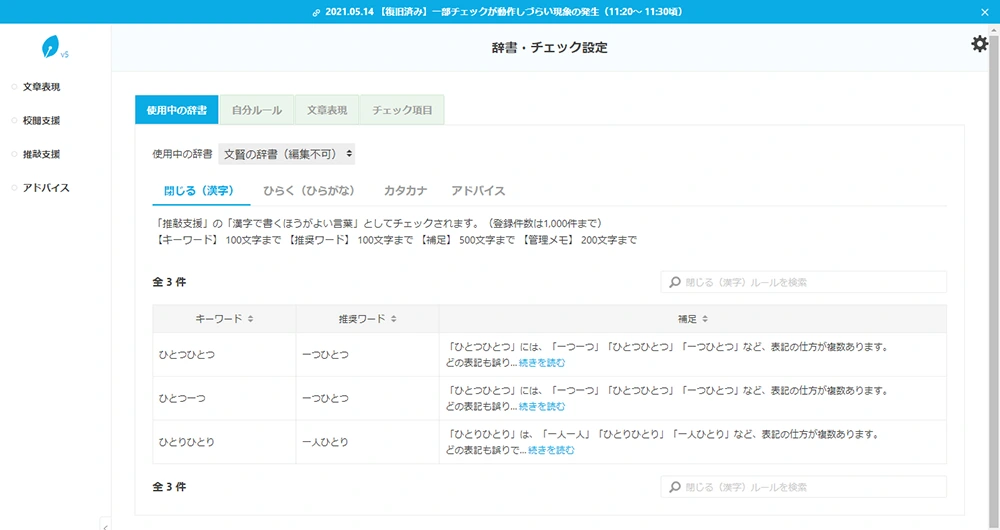Click 一つひとつ in the ひとつ一つ row
Viewport: 1000px width, 530px height.
coord(325,398)
